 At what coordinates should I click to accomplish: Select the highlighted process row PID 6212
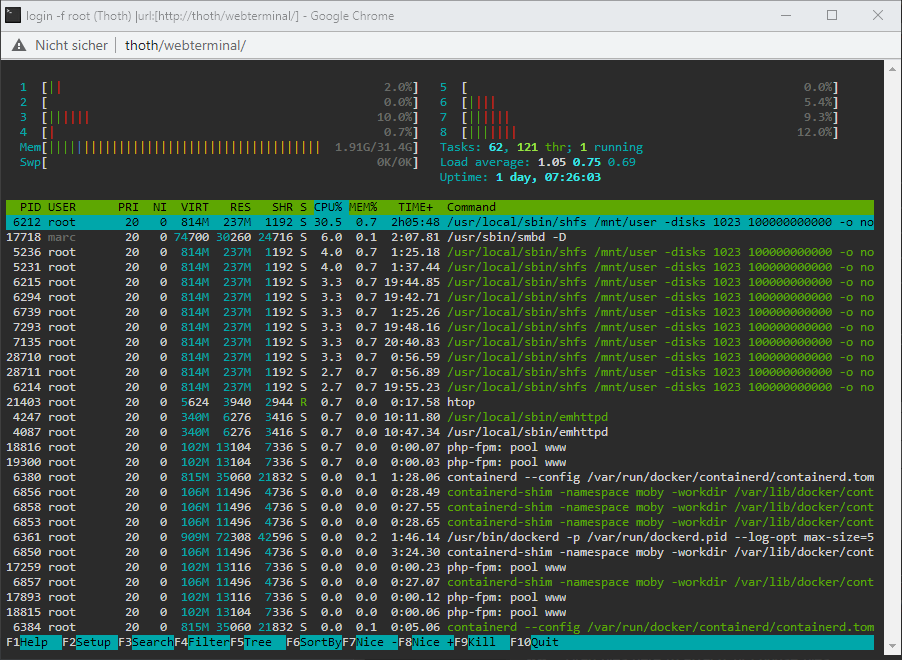[x=440, y=222]
